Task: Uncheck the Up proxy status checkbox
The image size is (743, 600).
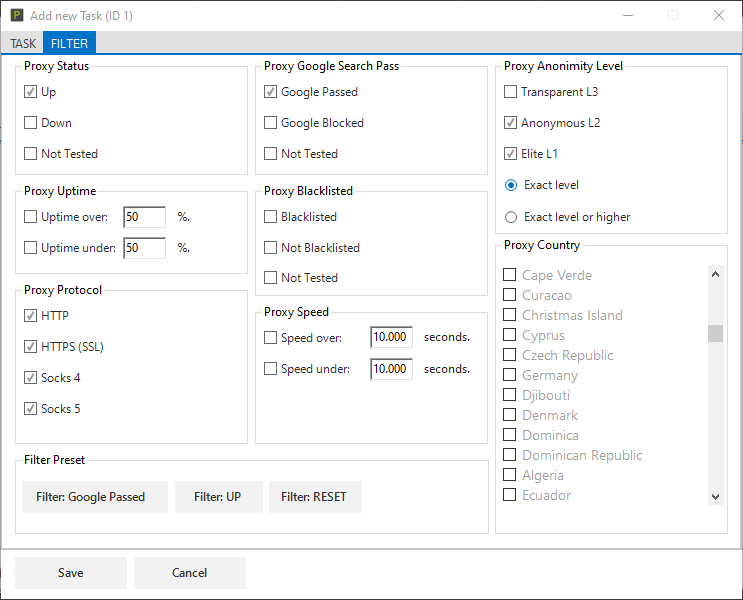Action: [31, 92]
